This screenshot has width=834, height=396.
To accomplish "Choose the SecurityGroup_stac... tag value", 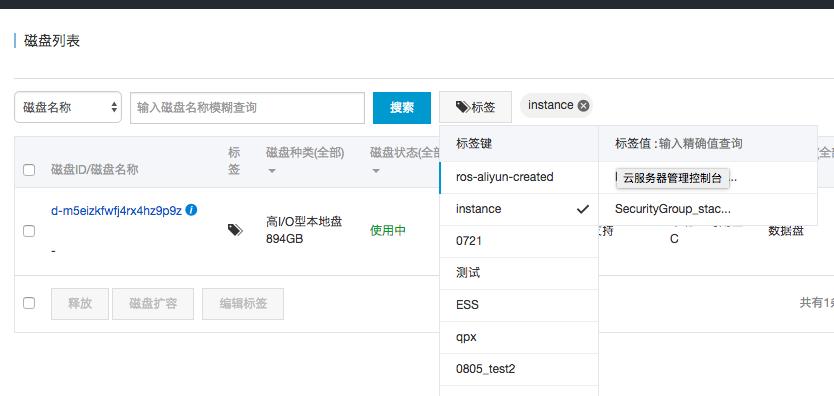I will coord(708,209).
